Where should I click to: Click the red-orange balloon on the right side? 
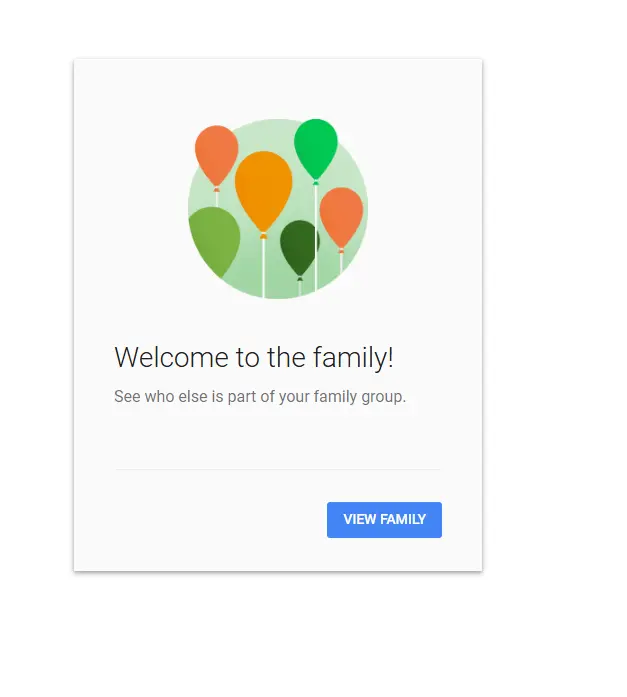tap(341, 216)
